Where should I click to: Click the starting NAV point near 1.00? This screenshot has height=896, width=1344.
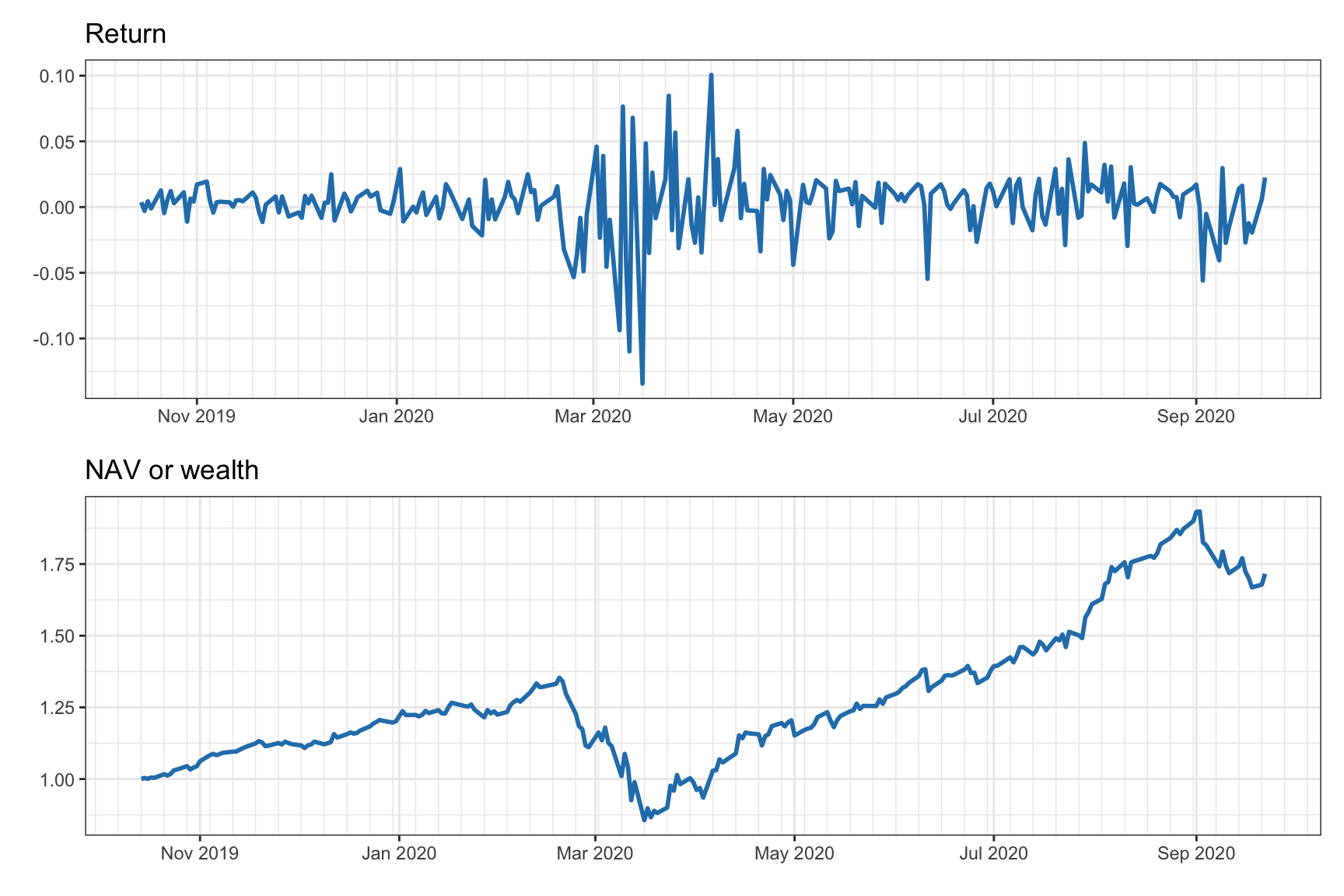click(142, 777)
